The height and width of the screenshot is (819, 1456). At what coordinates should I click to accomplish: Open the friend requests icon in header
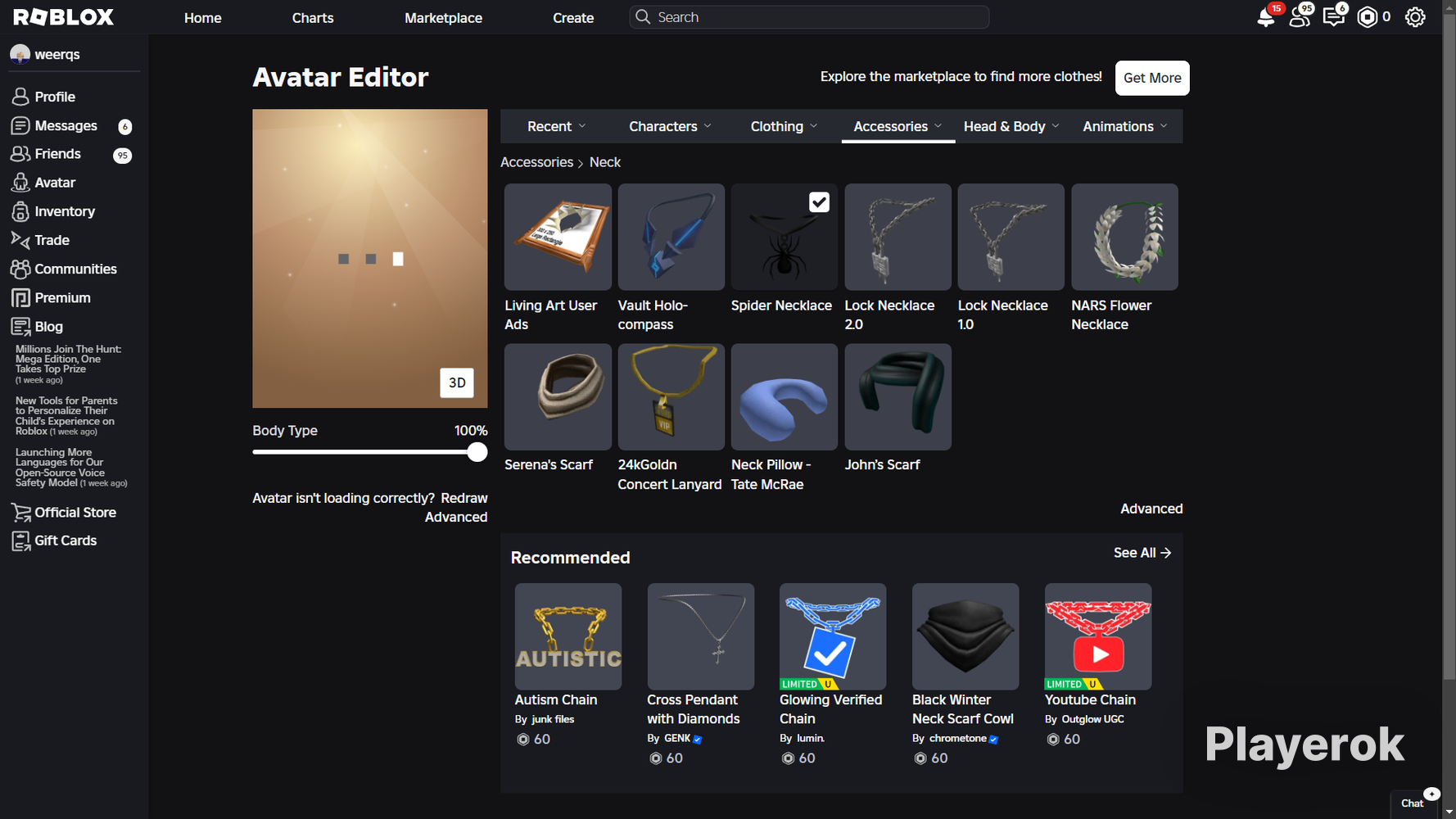tap(1300, 17)
